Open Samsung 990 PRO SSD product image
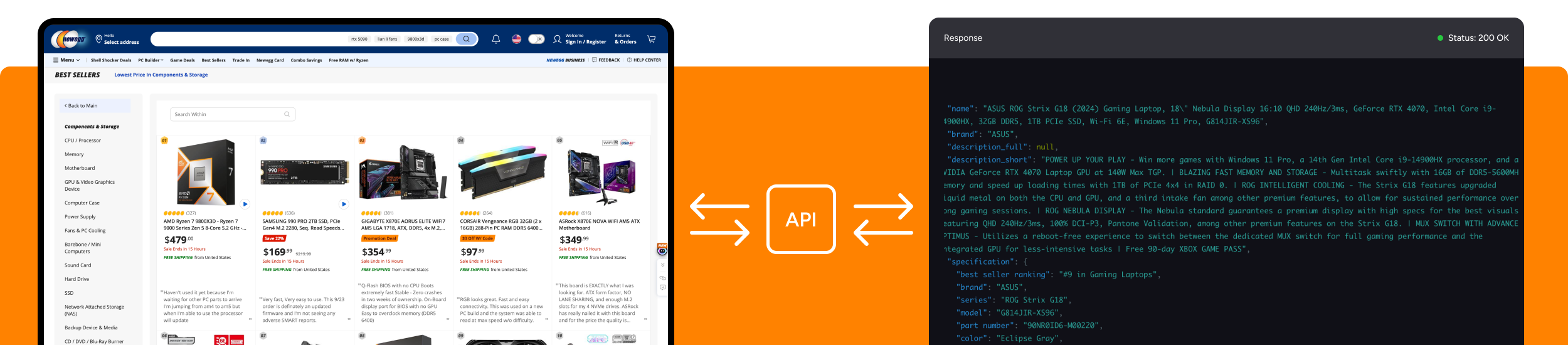The width and height of the screenshot is (1568, 345). pos(305,172)
